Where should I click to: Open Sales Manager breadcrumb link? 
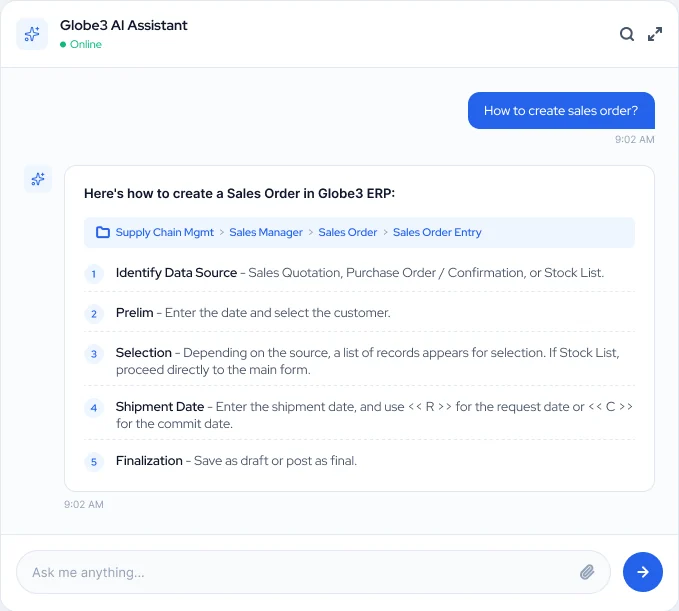pyautogui.click(x=266, y=232)
